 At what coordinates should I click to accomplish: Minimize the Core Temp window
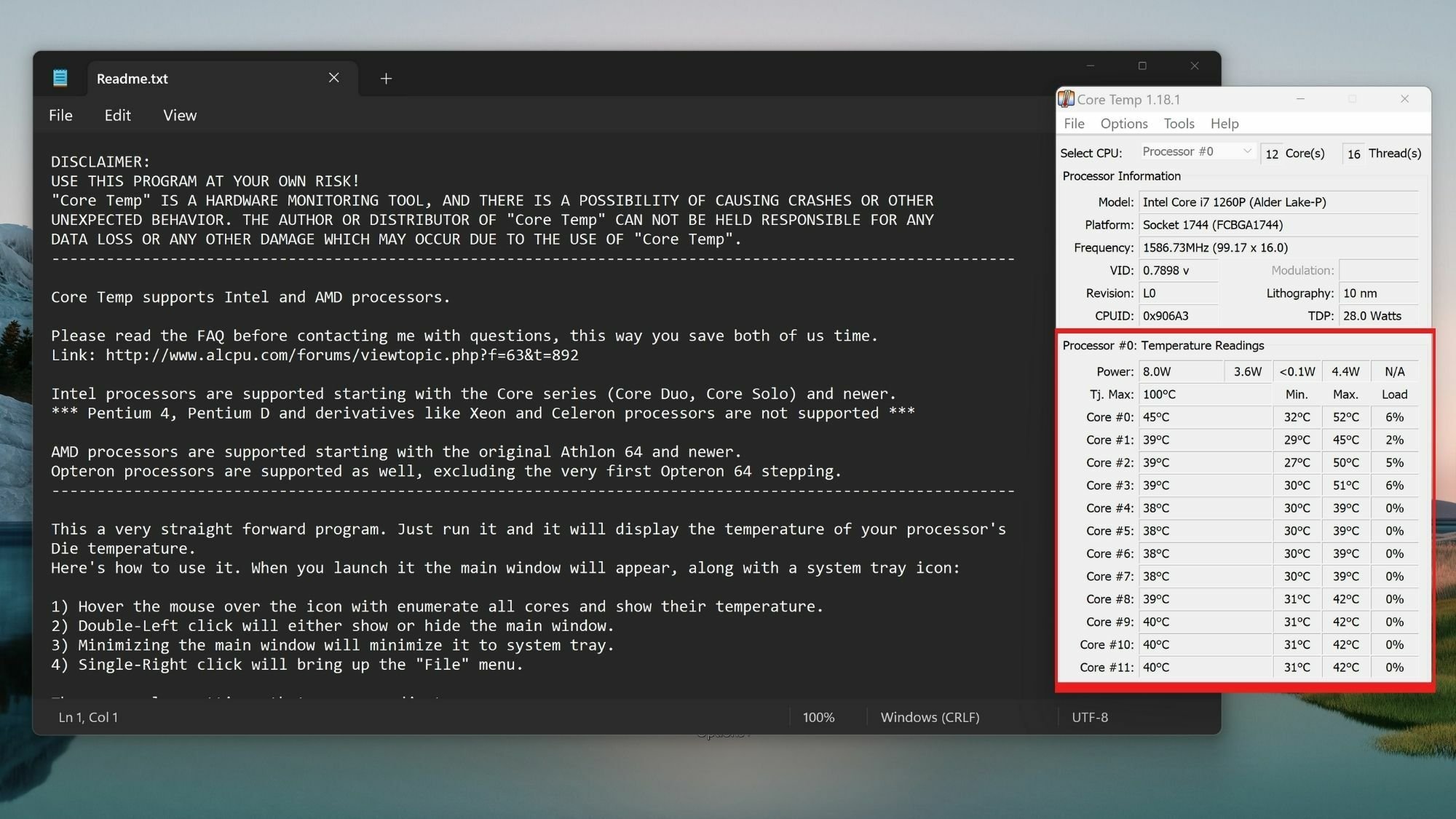point(1300,99)
